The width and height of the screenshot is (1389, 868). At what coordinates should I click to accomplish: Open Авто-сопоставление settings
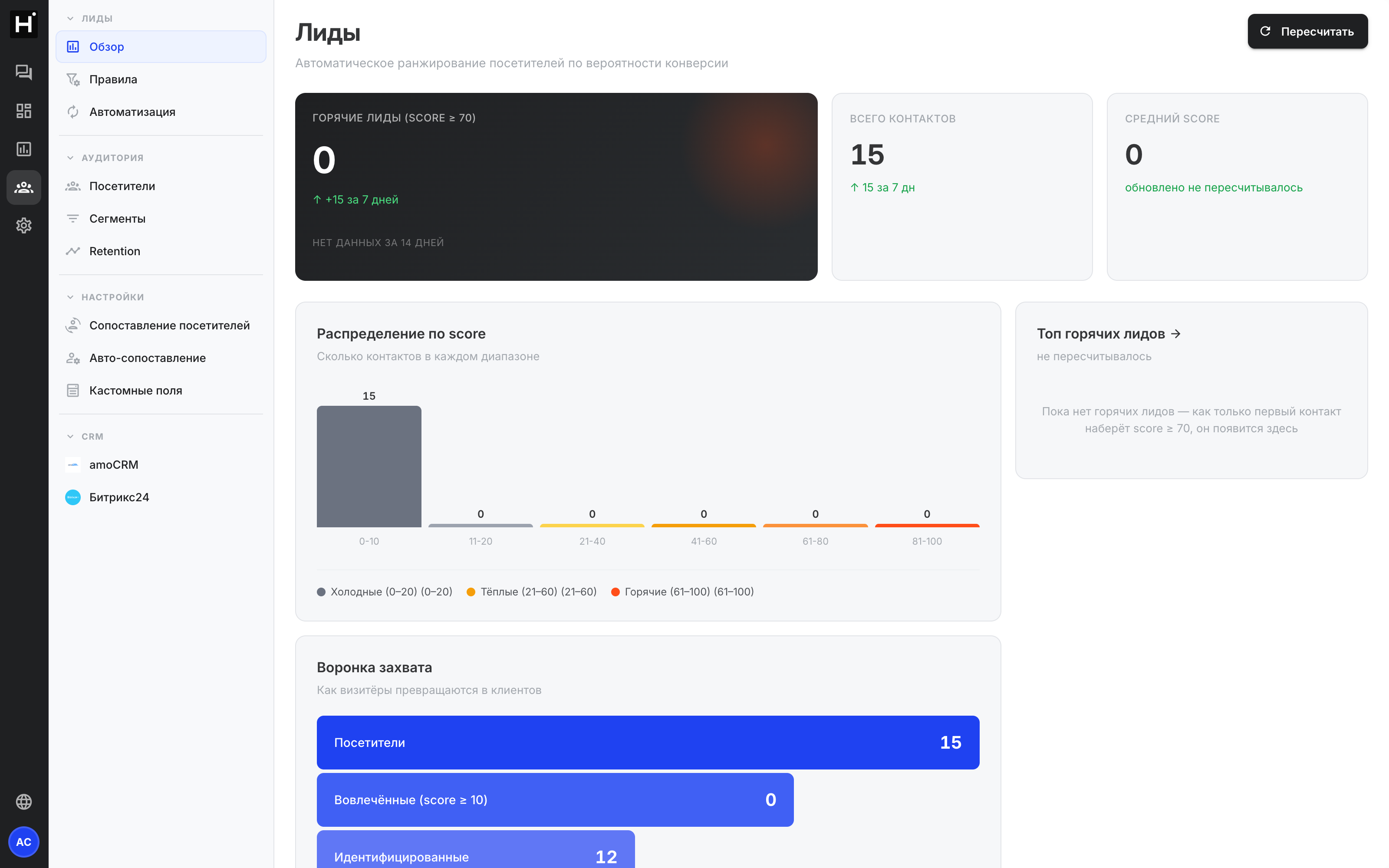pyautogui.click(x=161, y=358)
